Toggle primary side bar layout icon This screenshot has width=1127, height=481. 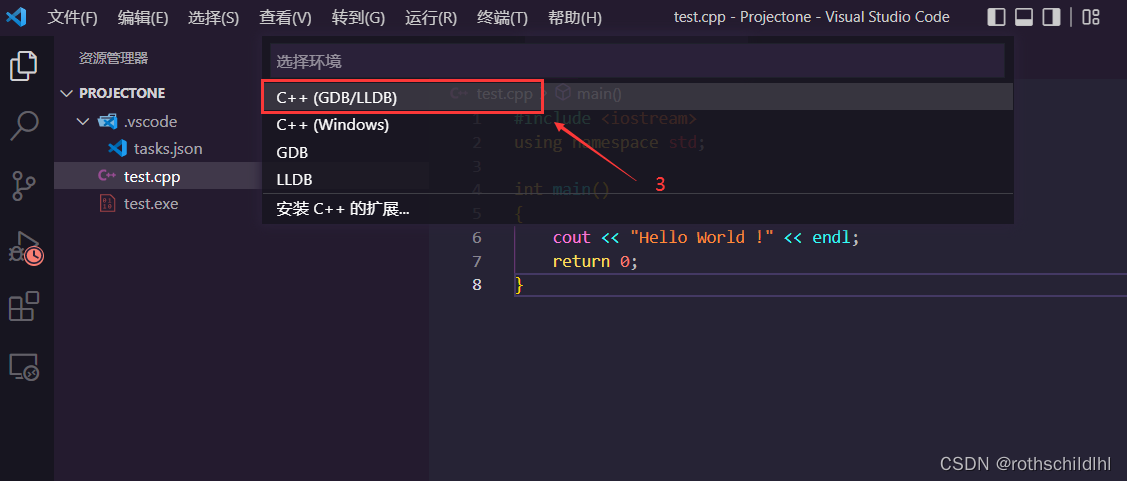coord(996,17)
